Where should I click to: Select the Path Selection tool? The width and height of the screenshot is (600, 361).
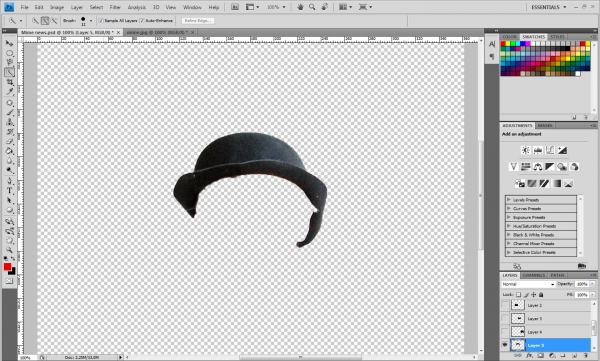(10, 200)
